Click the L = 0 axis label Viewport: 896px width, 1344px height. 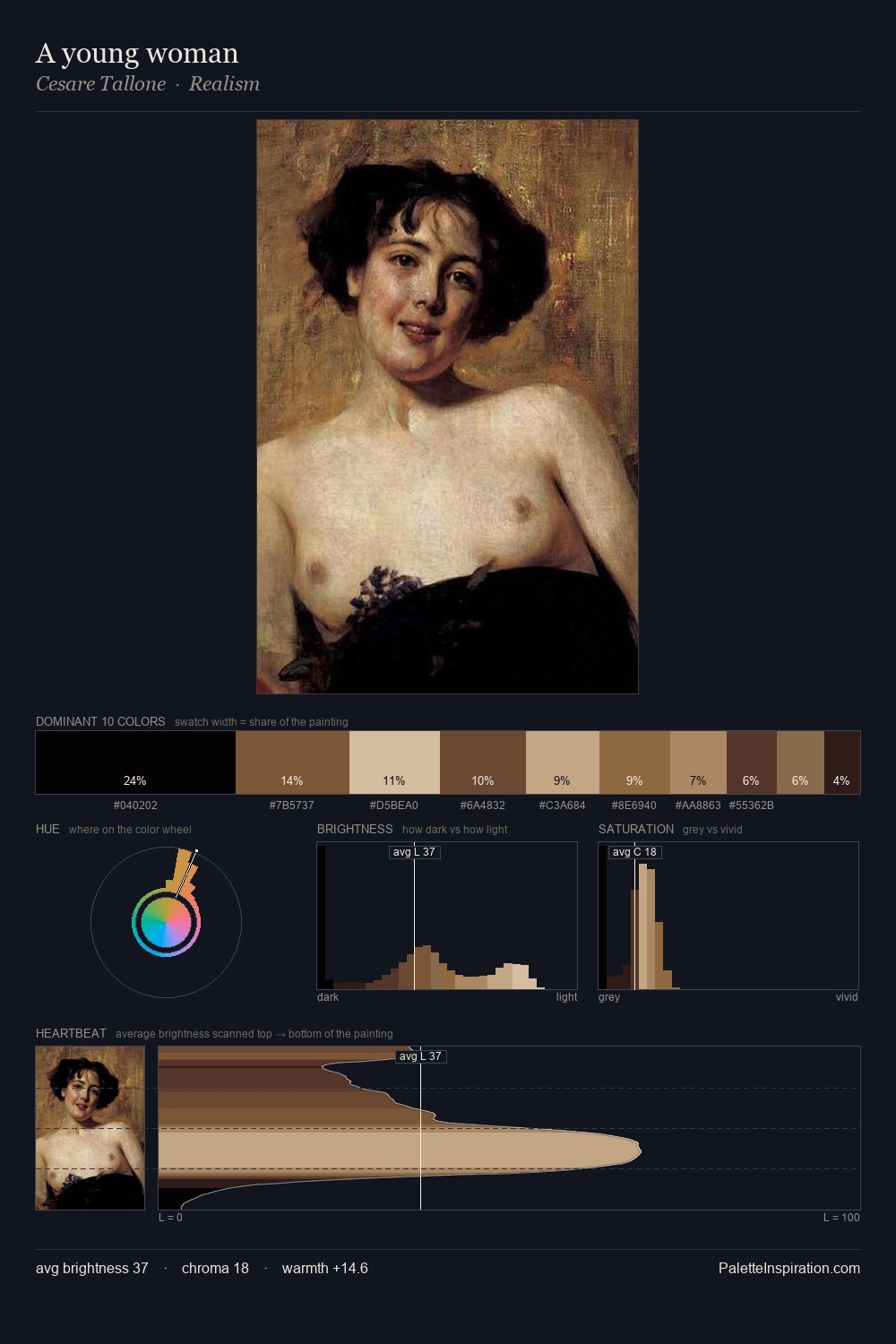170,1218
